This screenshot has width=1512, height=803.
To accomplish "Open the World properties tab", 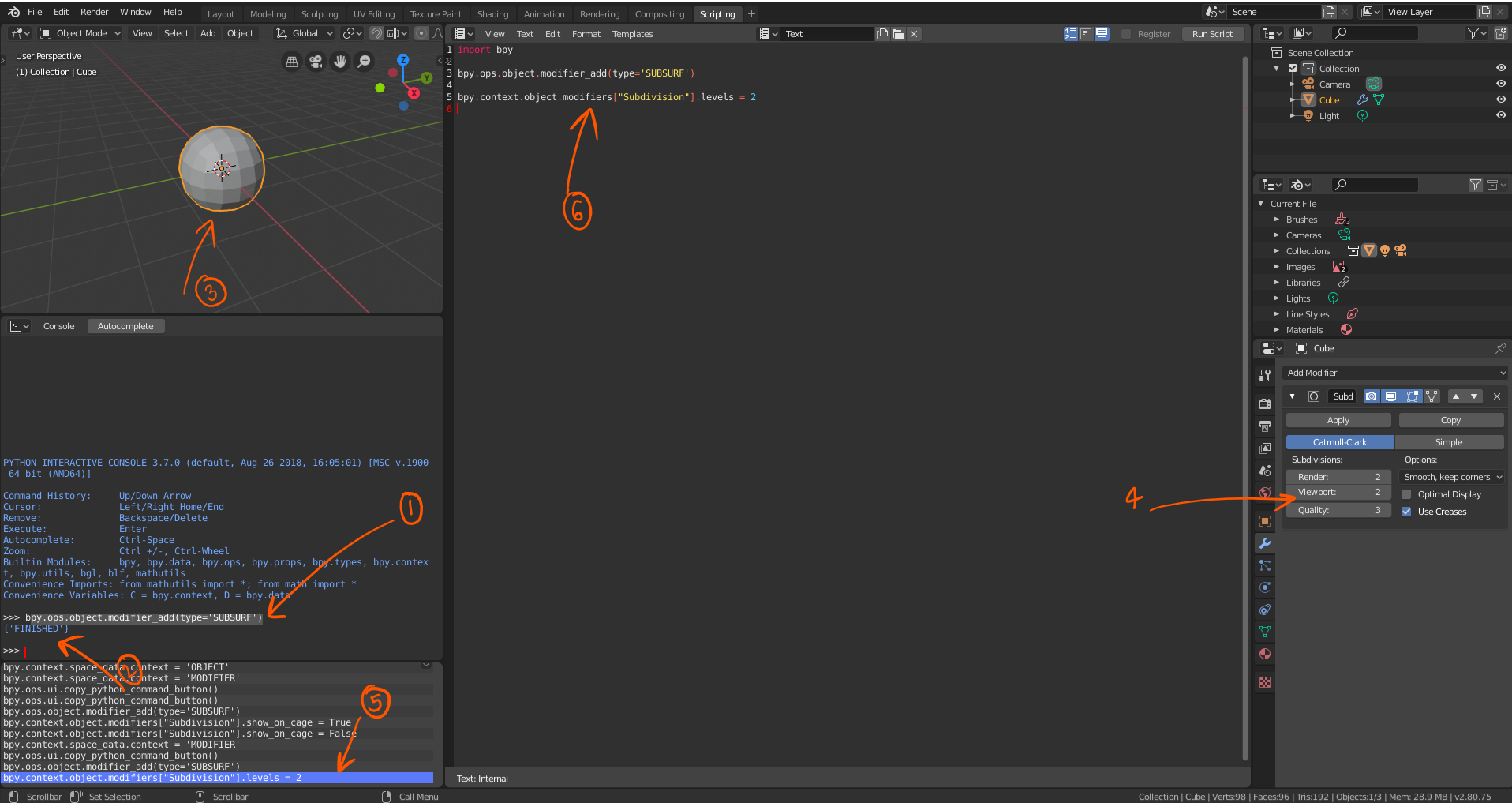I will (1264, 492).
